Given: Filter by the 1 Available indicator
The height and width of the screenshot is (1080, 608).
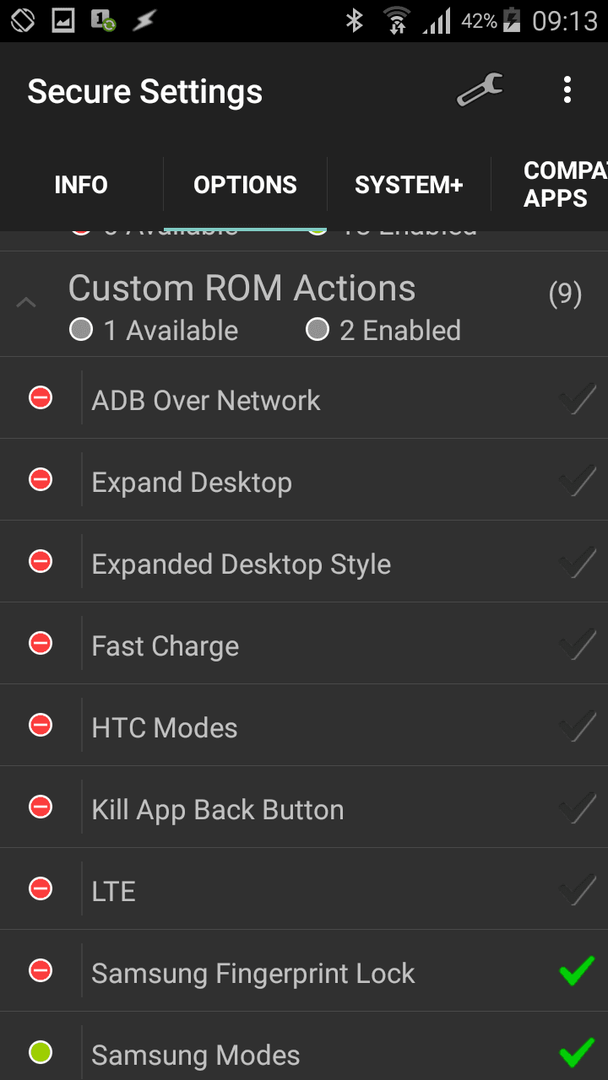Looking at the screenshot, I should pyautogui.click(x=154, y=331).
